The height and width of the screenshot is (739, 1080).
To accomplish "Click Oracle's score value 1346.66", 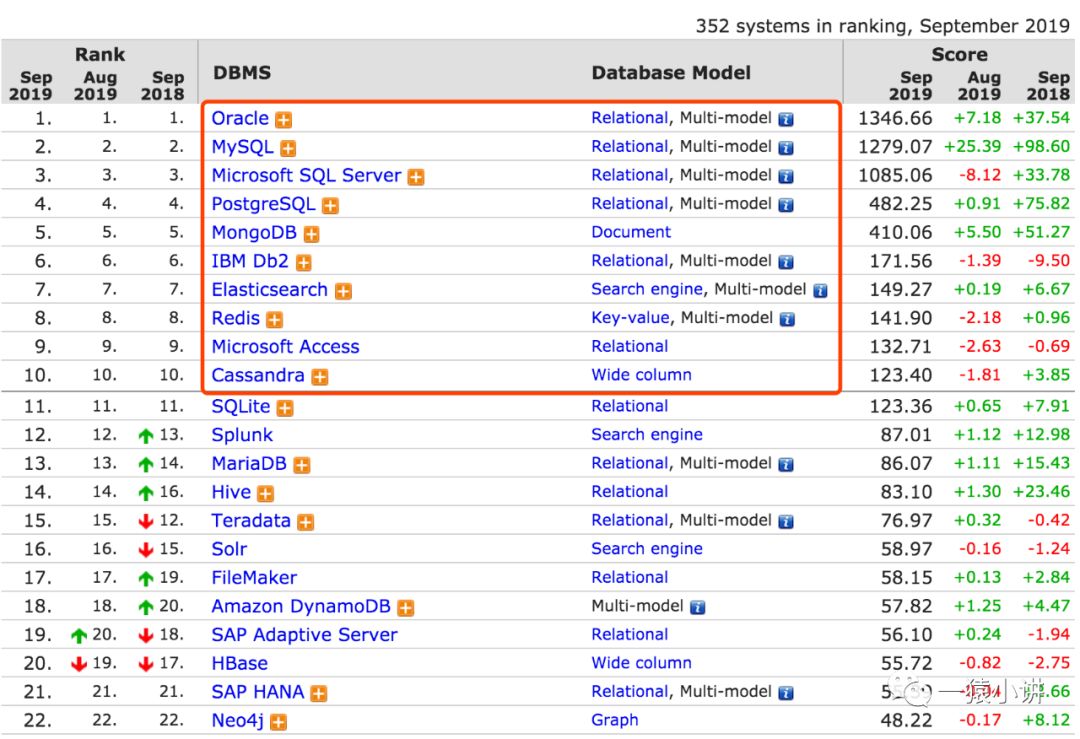I will (x=895, y=118).
